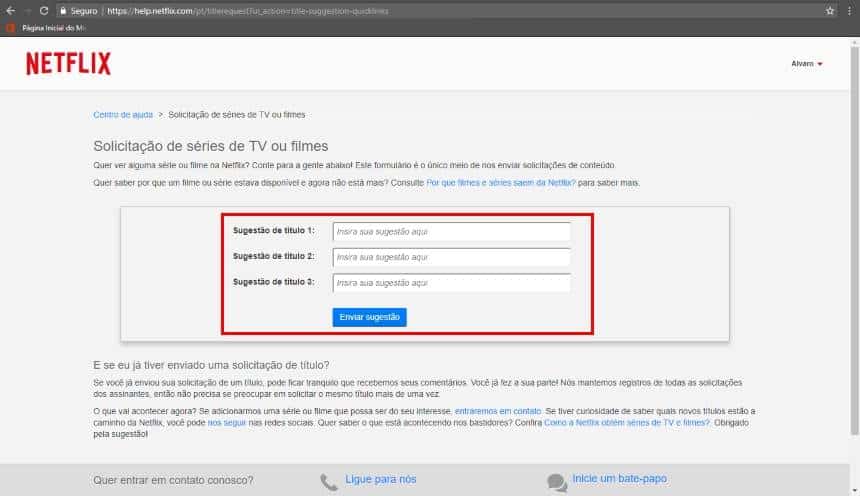This screenshot has height=496, width=860.
Task: Open the Chrome three-dot menu
Action: (x=849, y=10)
